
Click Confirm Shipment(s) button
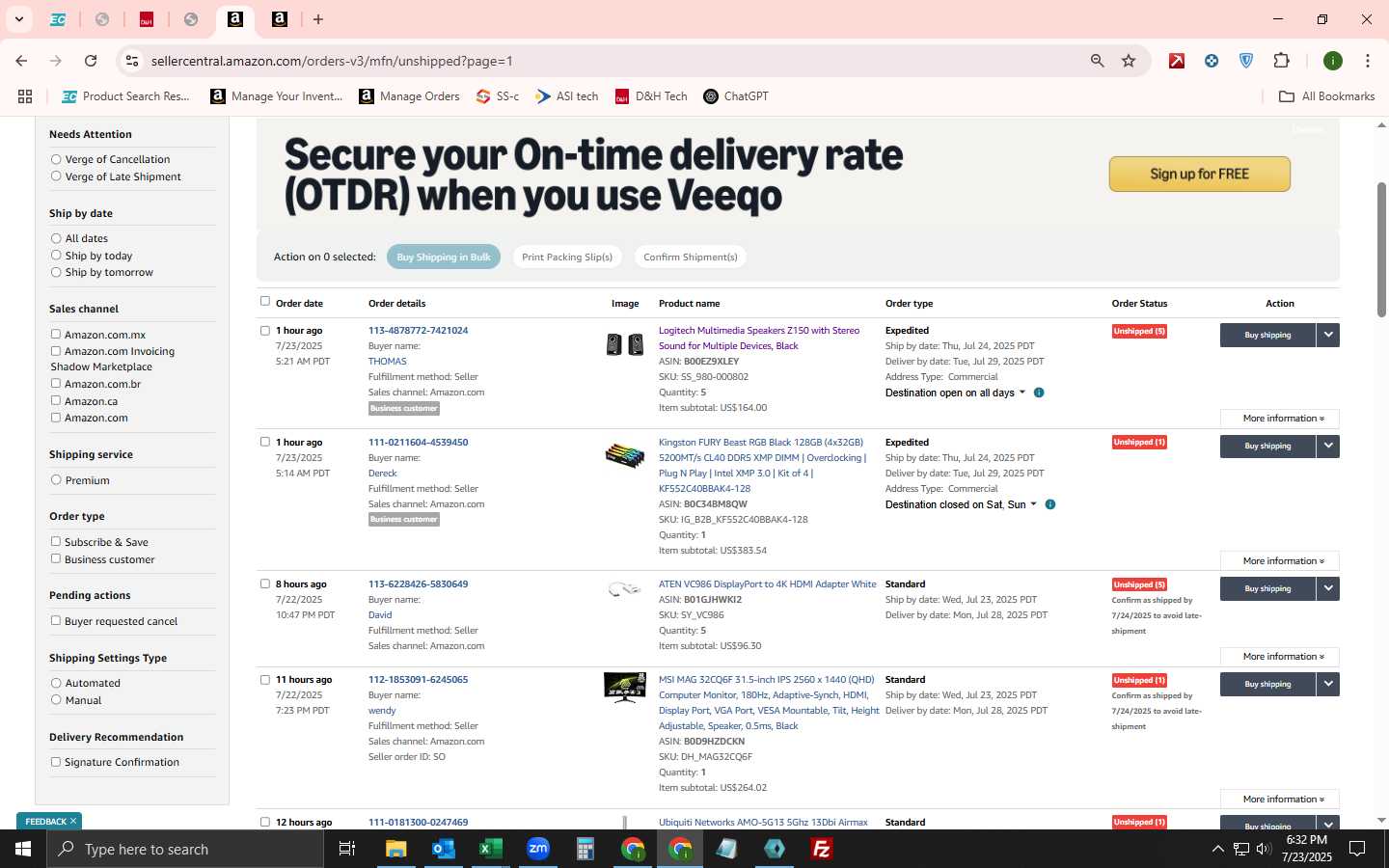(x=691, y=258)
